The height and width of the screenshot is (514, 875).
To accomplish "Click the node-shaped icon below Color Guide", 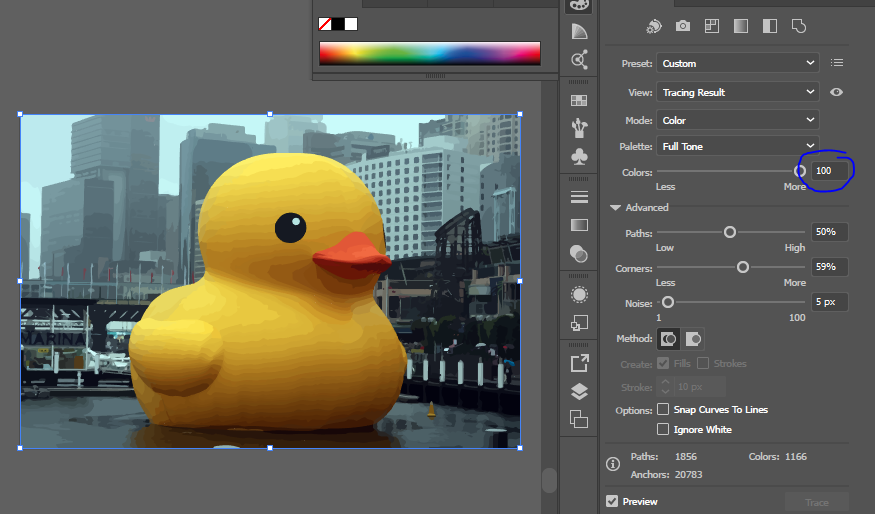I will 579,60.
